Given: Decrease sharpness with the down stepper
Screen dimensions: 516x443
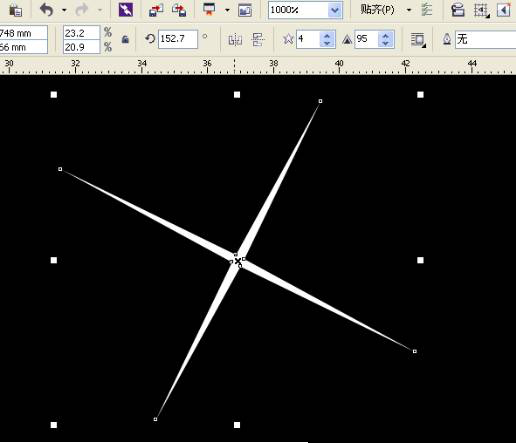Looking at the screenshot, I should coord(386,43).
